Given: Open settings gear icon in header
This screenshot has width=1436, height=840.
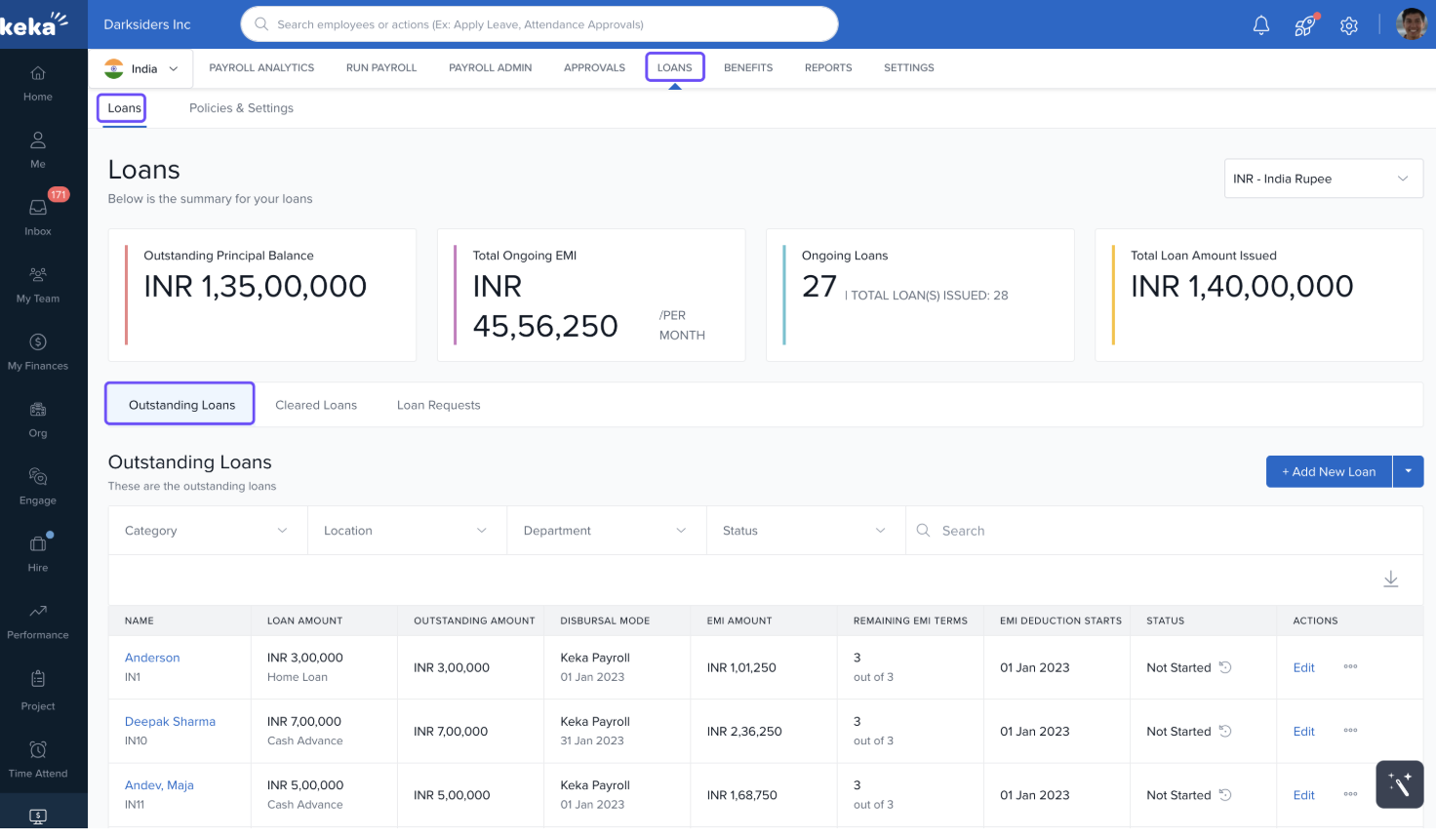Looking at the screenshot, I should [x=1349, y=25].
